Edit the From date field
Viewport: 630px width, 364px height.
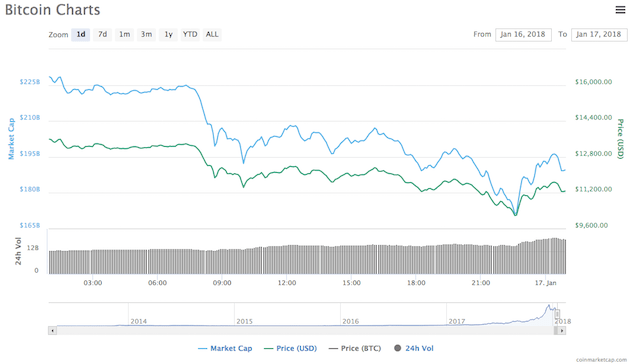[523, 35]
